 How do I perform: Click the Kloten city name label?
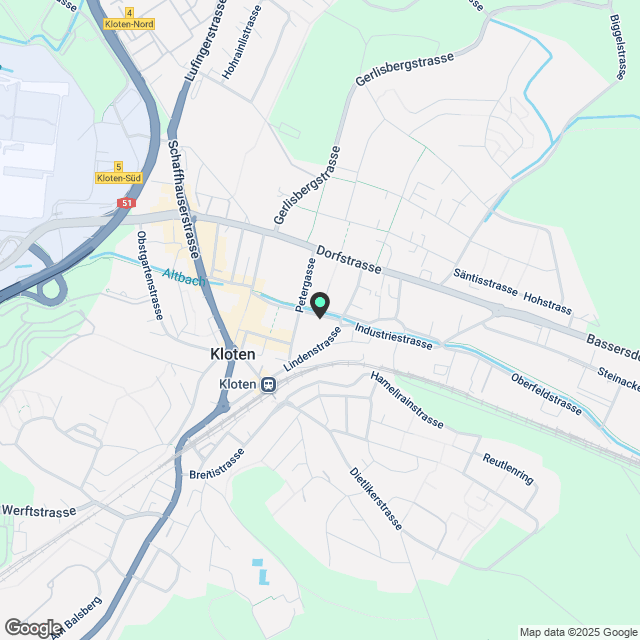pos(233,354)
